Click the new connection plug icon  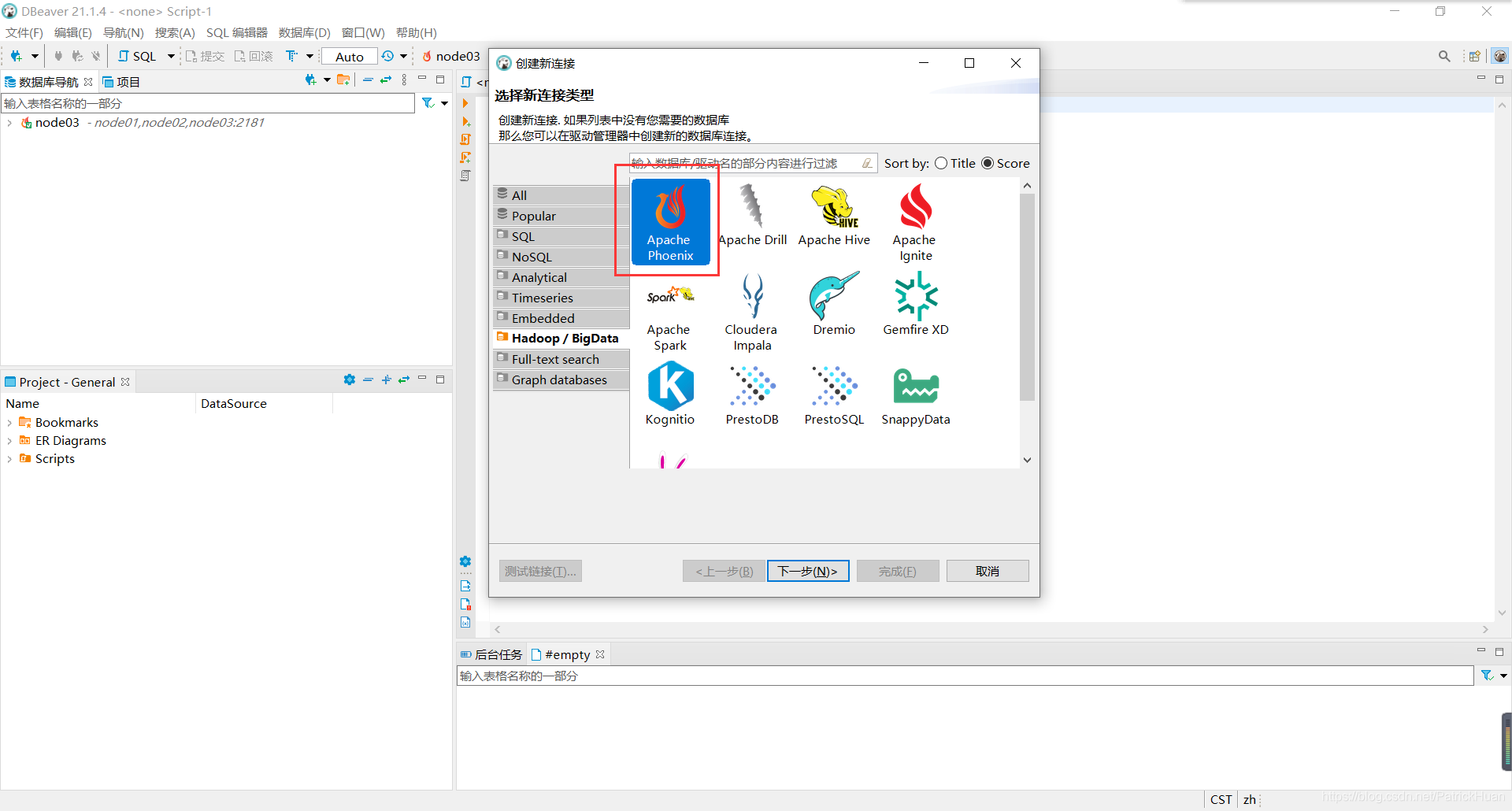(x=16, y=56)
